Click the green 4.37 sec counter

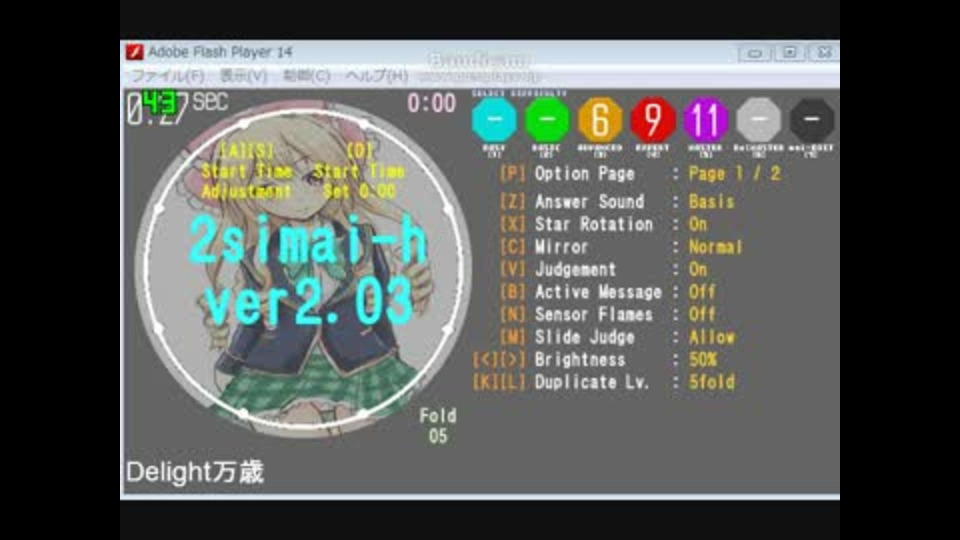pyautogui.click(x=159, y=102)
